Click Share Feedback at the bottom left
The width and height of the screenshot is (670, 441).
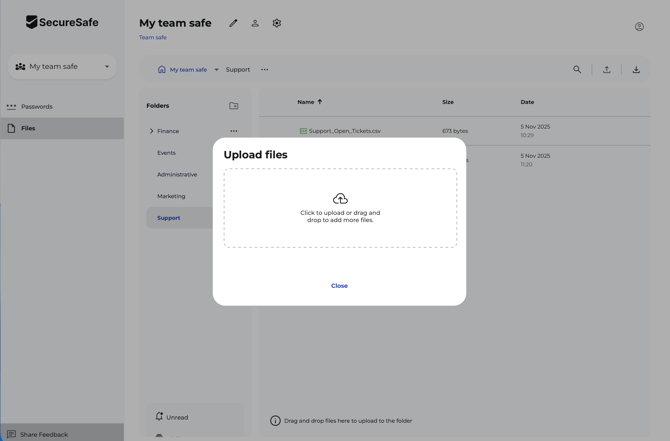coord(43,434)
